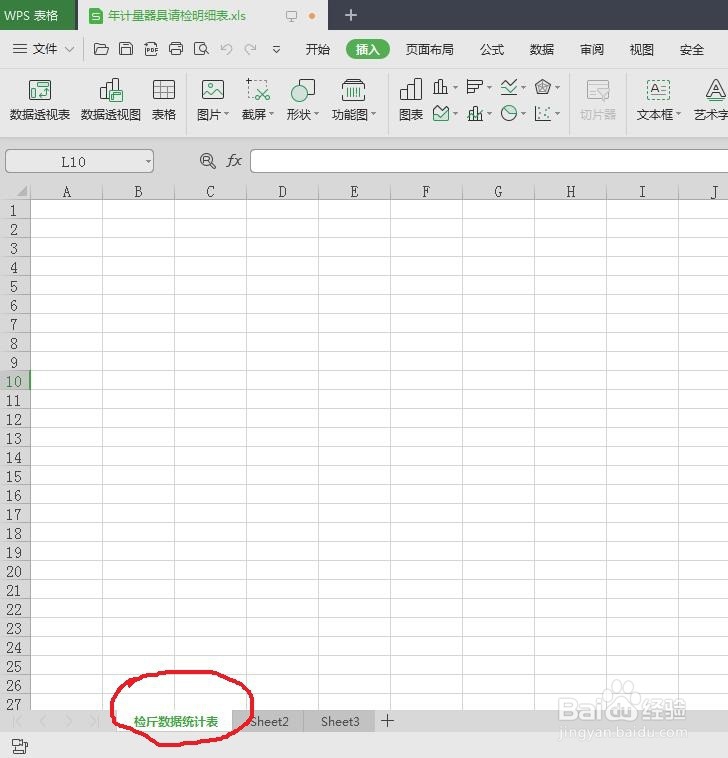
Task: Click the open folder icon
Action: pos(101,49)
